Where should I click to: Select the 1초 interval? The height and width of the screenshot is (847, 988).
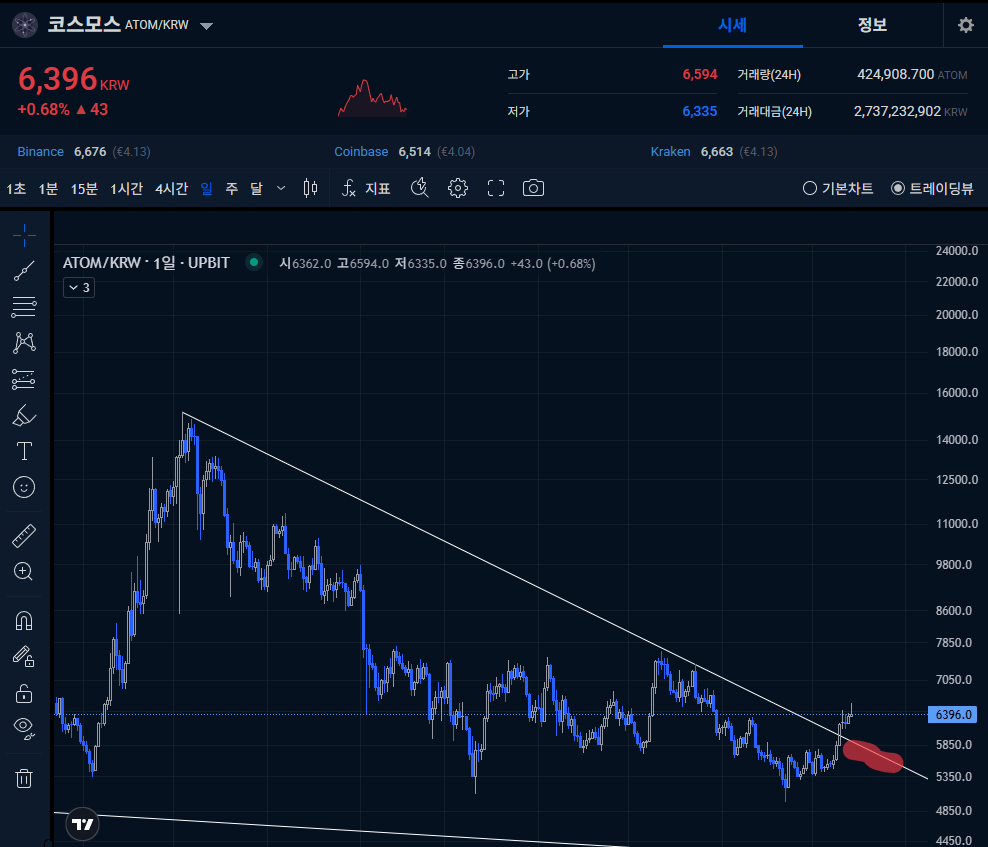[x=16, y=188]
